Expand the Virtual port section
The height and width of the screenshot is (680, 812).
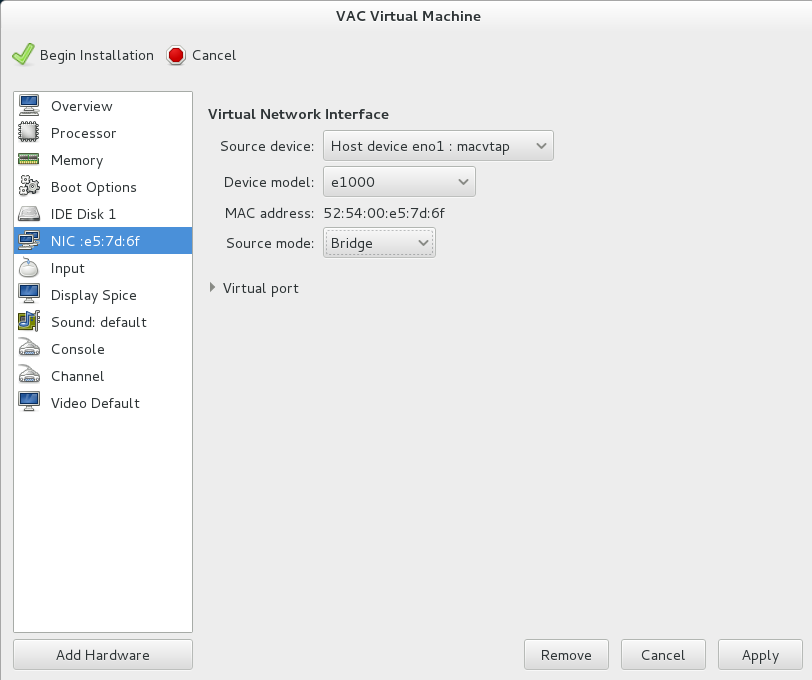click(x=254, y=288)
